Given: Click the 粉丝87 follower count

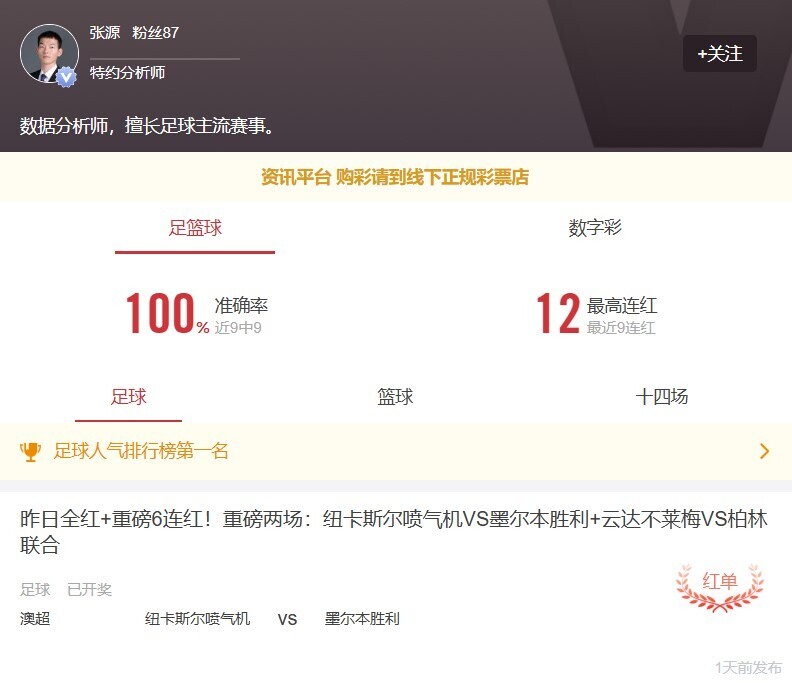Looking at the screenshot, I should point(156,33).
